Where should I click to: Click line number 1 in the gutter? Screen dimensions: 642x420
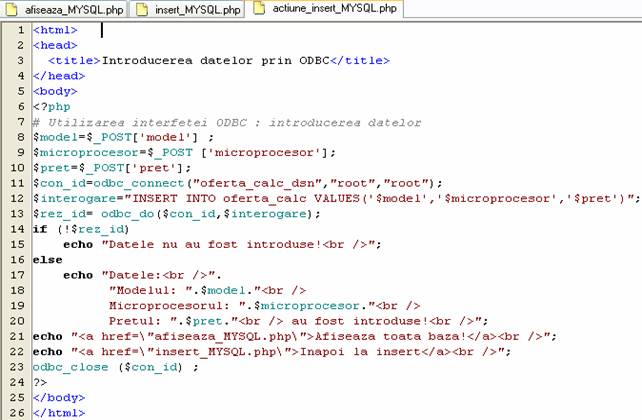[x=21, y=30]
